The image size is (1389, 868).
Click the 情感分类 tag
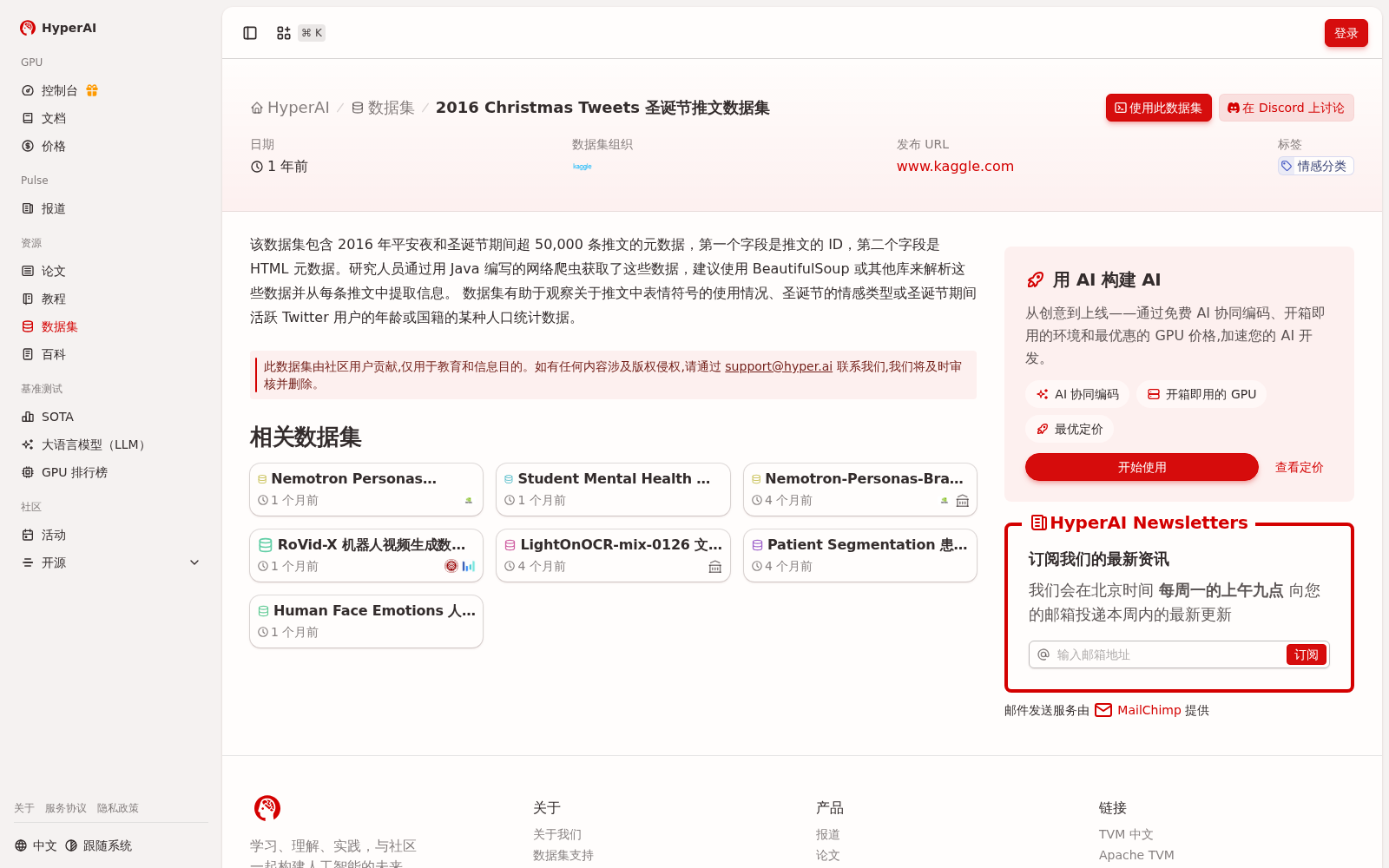pos(1315,166)
